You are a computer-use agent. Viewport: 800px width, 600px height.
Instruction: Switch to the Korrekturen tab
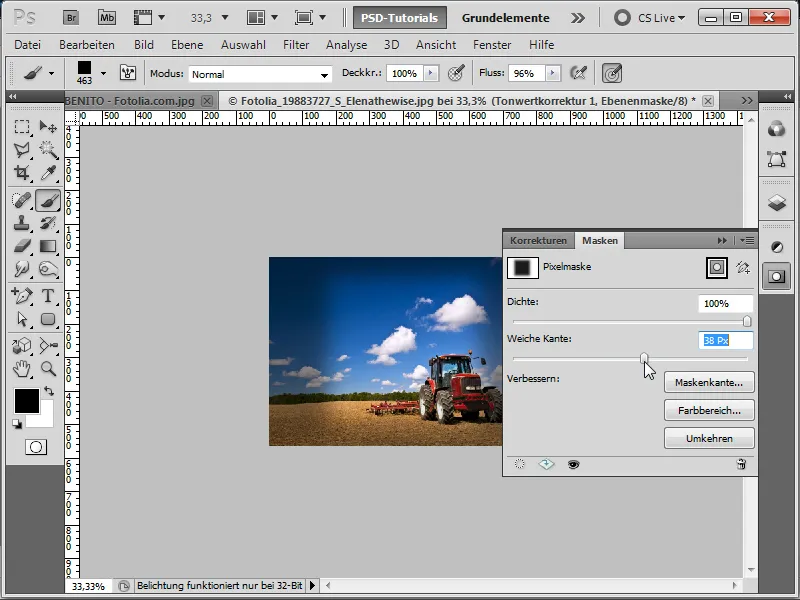(x=538, y=240)
